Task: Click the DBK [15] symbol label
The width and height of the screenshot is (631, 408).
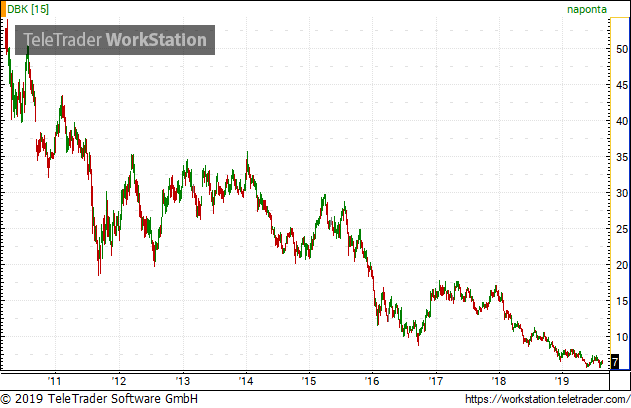Action: tap(28, 9)
